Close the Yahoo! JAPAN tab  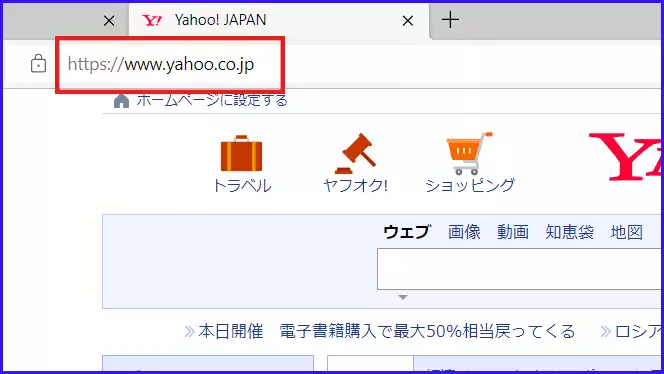[408, 20]
